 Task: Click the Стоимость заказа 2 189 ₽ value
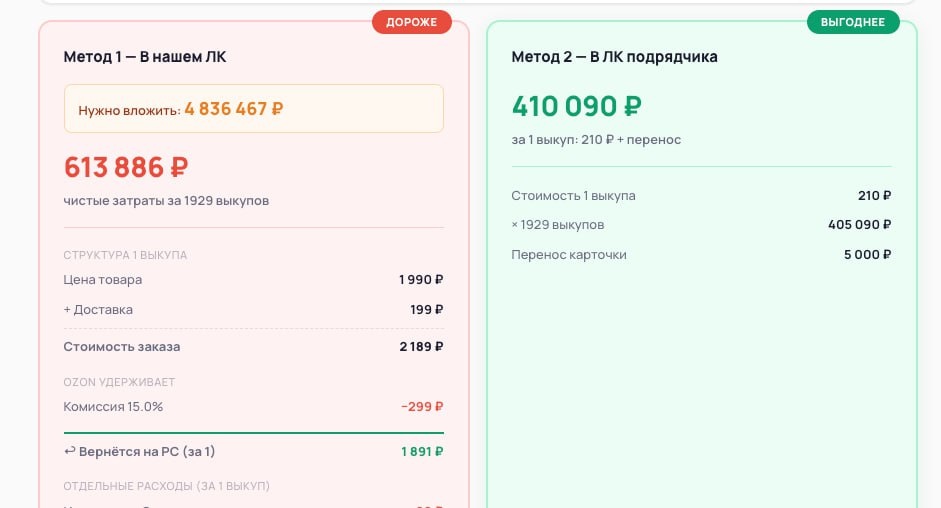click(421, 346)
